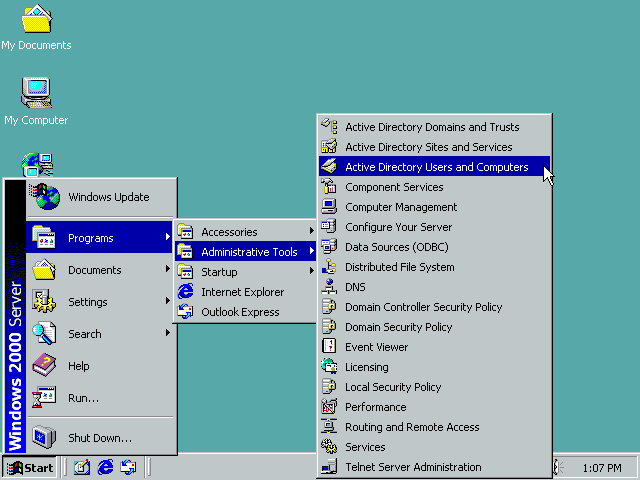Click the Windows Update globe icon
This screenshot has height=480, width=640.
43,197
